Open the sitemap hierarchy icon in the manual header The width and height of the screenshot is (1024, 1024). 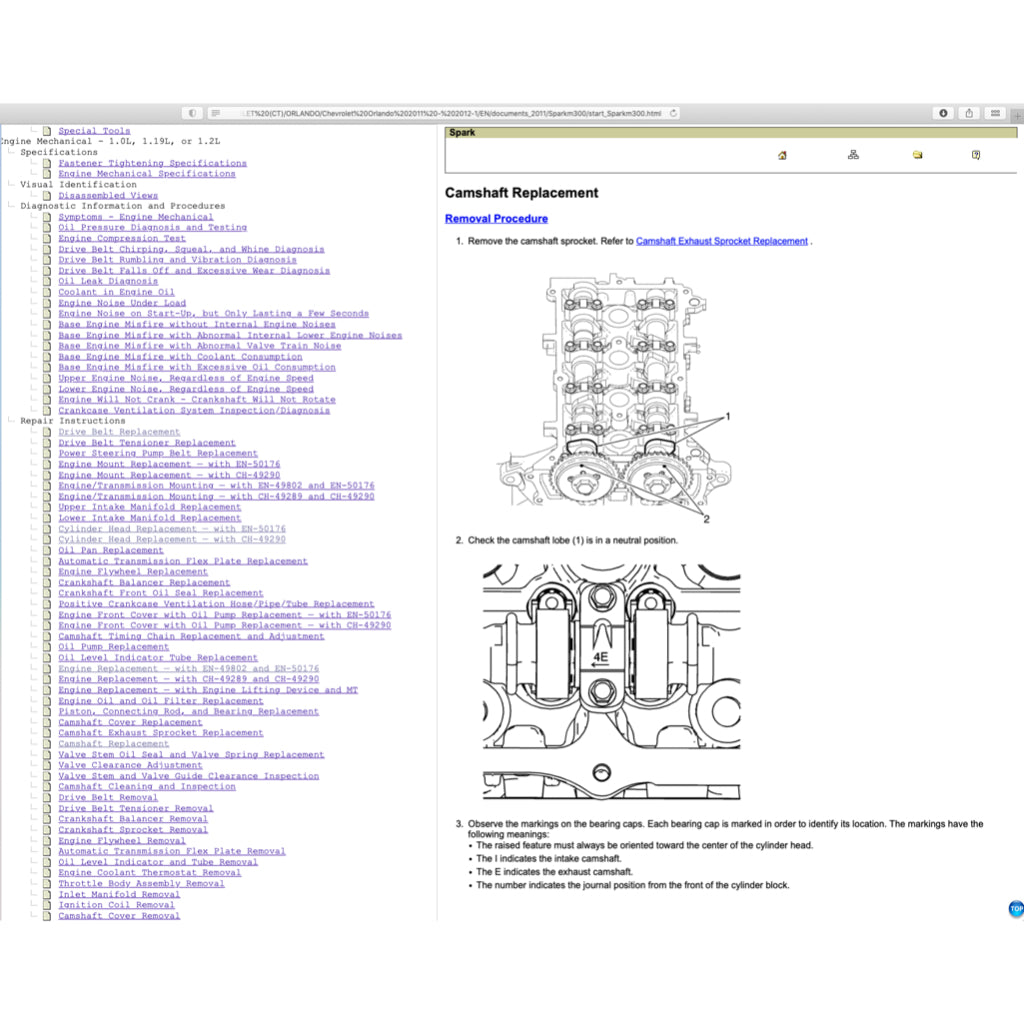coord(853,154)
